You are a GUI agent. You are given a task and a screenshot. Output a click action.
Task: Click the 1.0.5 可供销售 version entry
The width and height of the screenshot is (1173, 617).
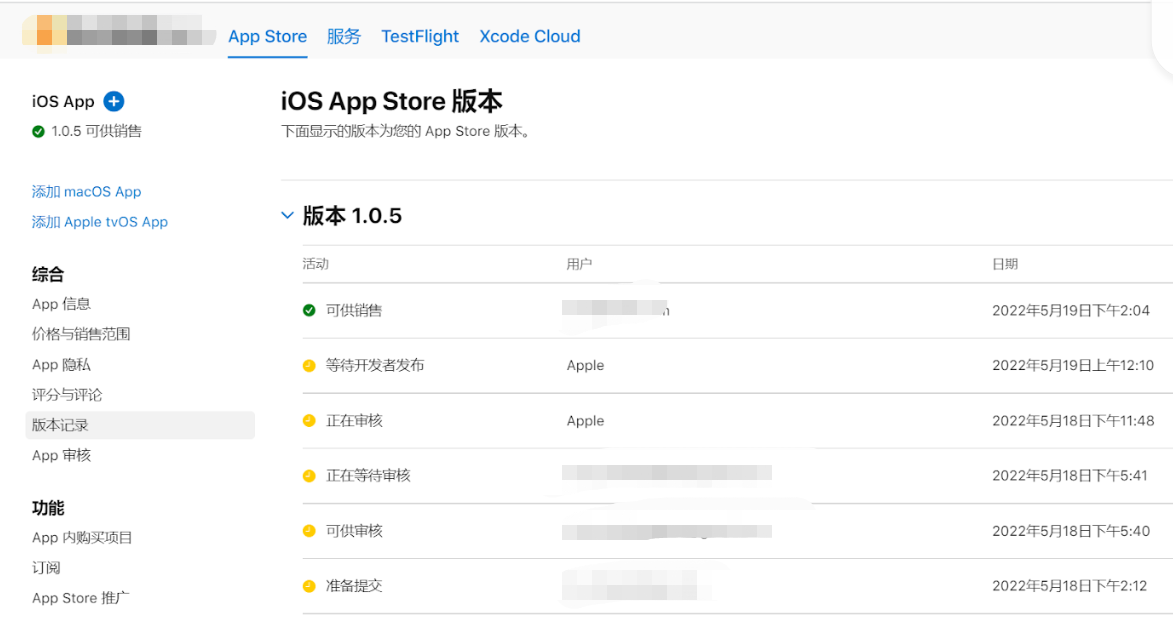pyautogui.click(x=97, y=132)
